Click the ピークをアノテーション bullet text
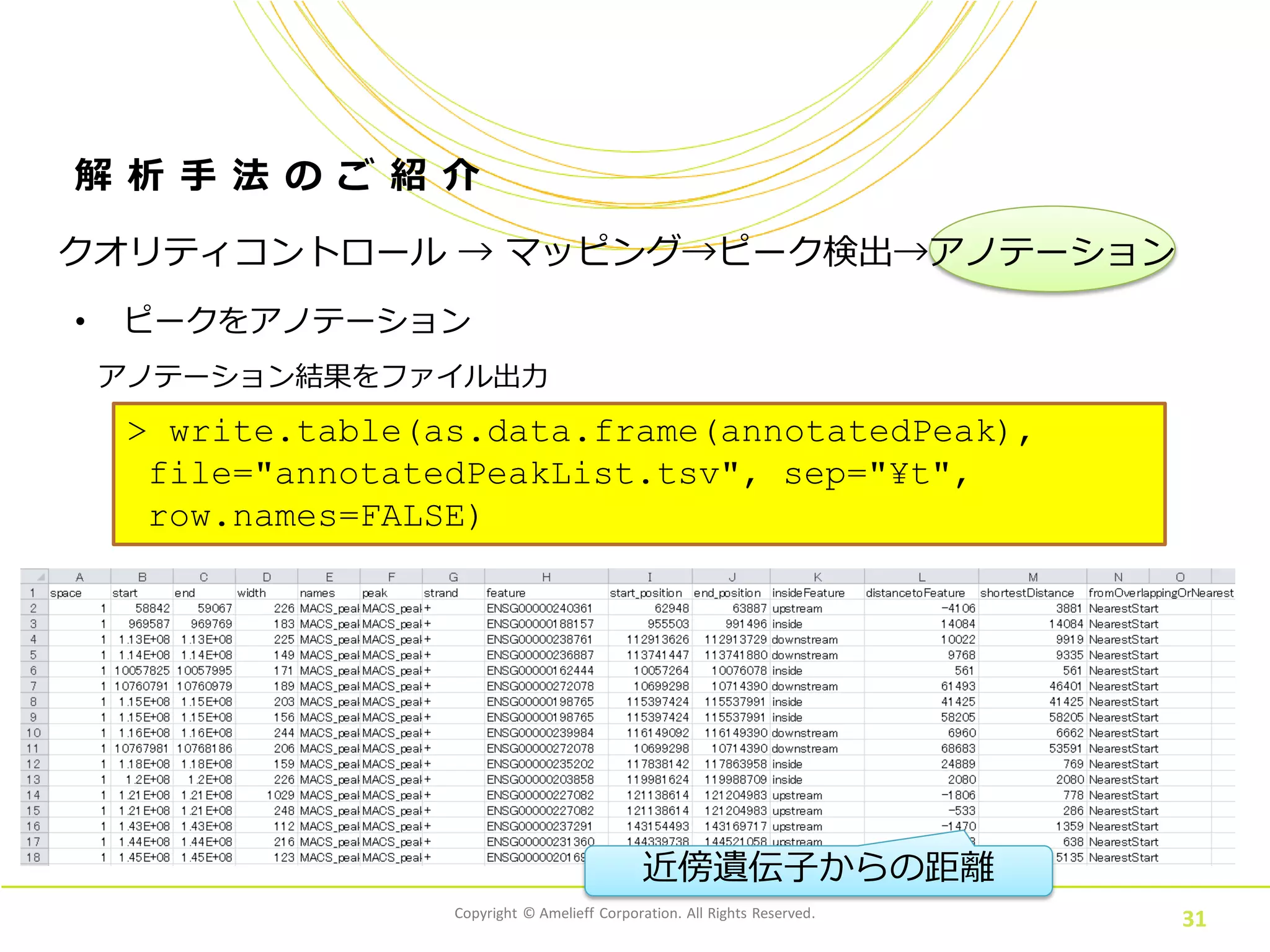Viewport: 1270px width, 952px height. tap(296, 320)
